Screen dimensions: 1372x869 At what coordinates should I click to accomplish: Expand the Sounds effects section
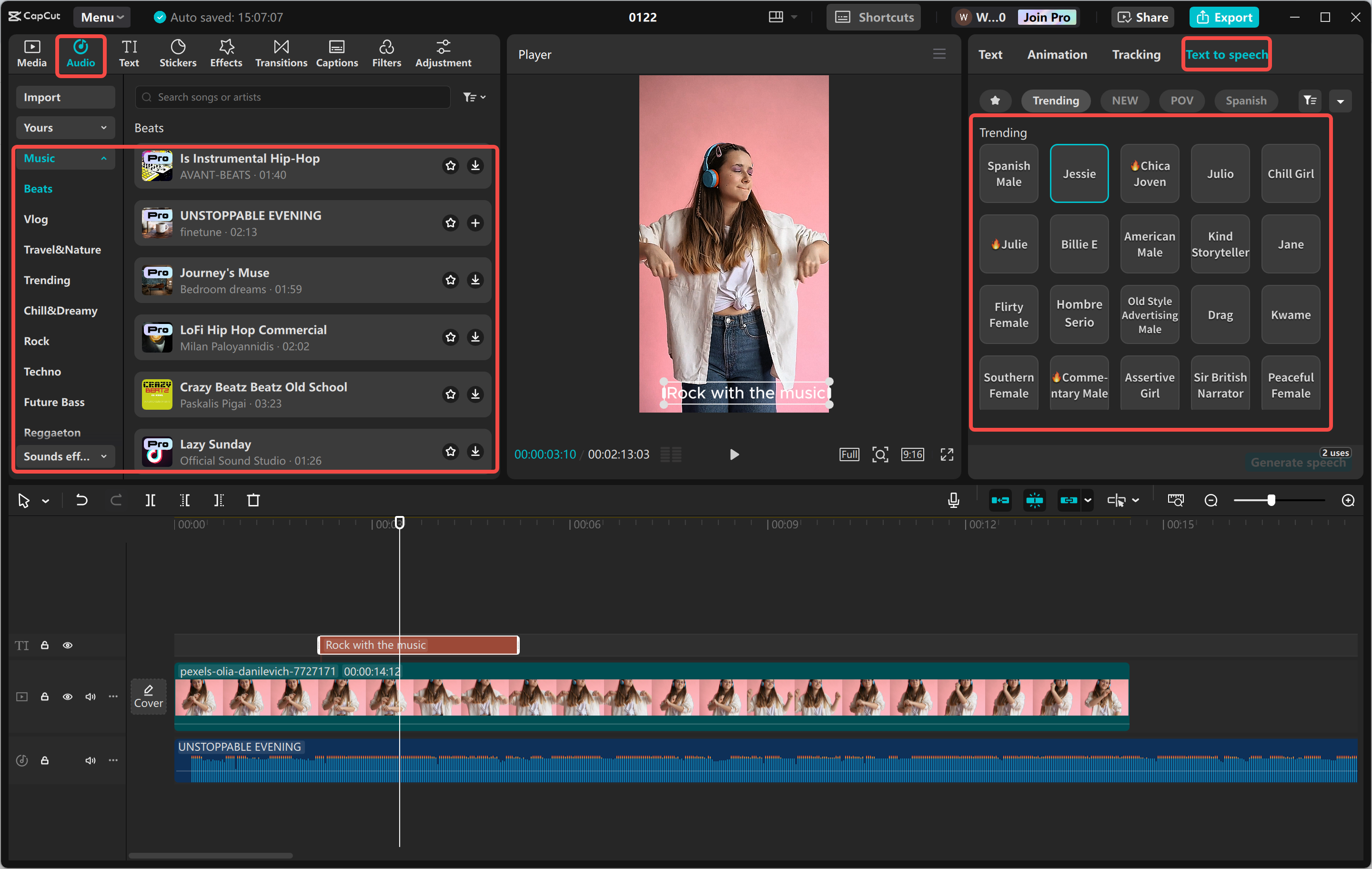pyautogui.click(x=64, y=456)
